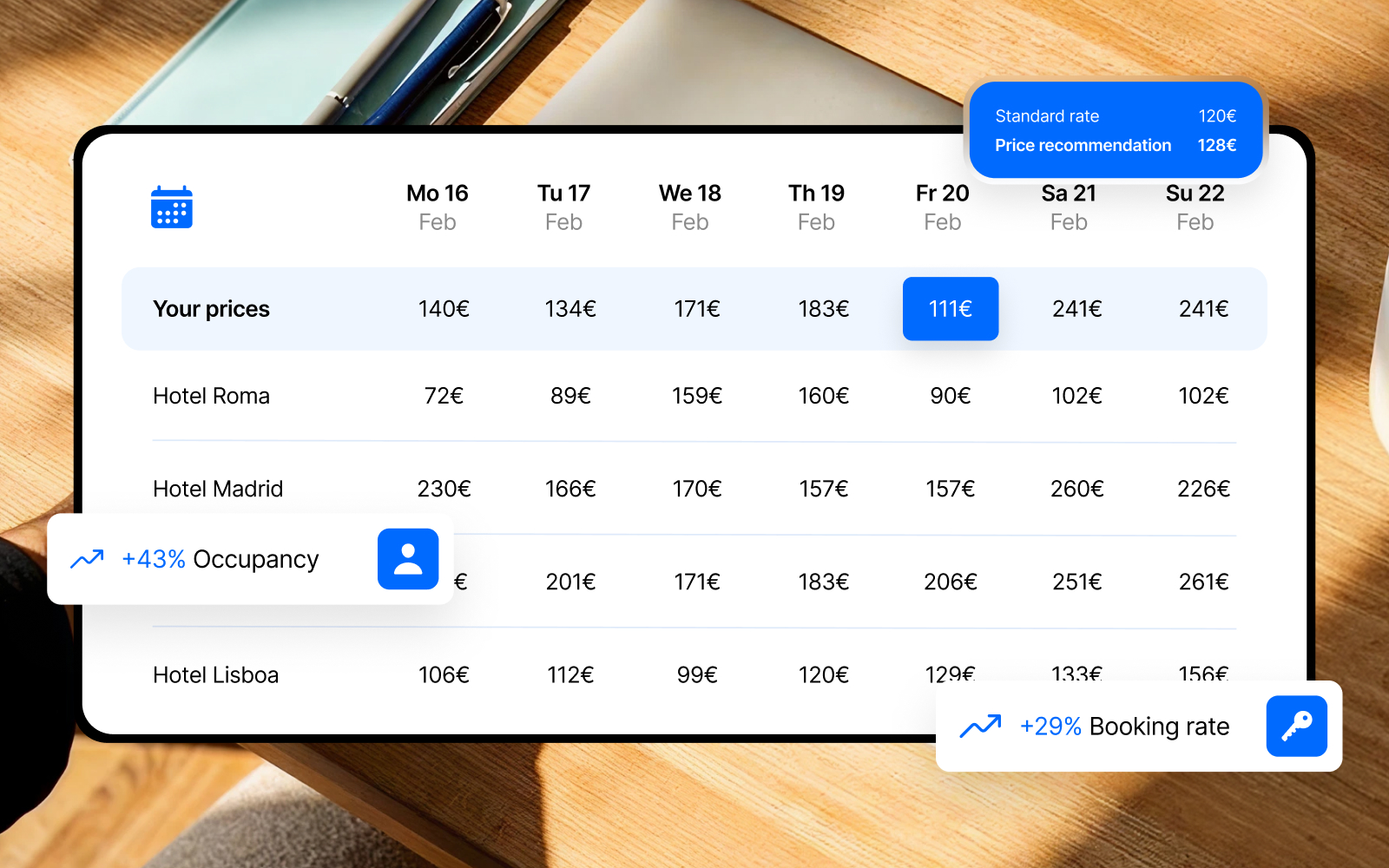Click the Hotel Lisboa row label
Viewport: 1389px width, 868px height.
[216, 674]
